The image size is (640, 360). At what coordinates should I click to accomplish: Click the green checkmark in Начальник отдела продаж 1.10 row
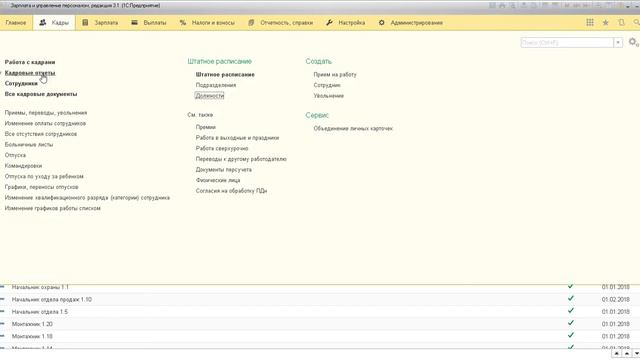click(x=571, y=299)
